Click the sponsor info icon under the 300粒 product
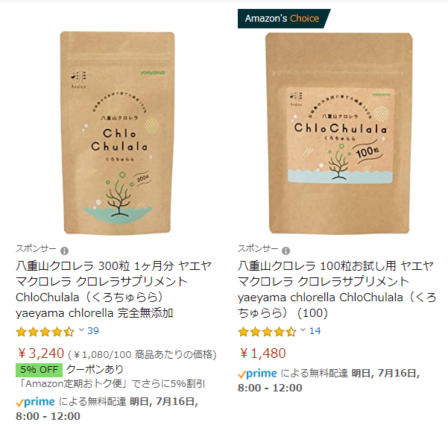This screenshot has height=428, width=448. coord(64,250)
